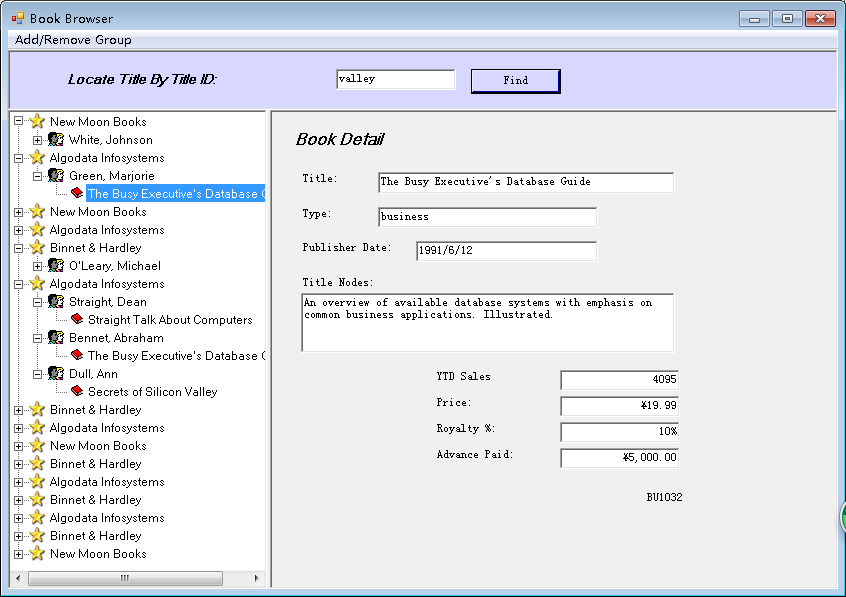
Task: Select Busy Executive's Database under Bennet, Abraham
Action: 176,356
